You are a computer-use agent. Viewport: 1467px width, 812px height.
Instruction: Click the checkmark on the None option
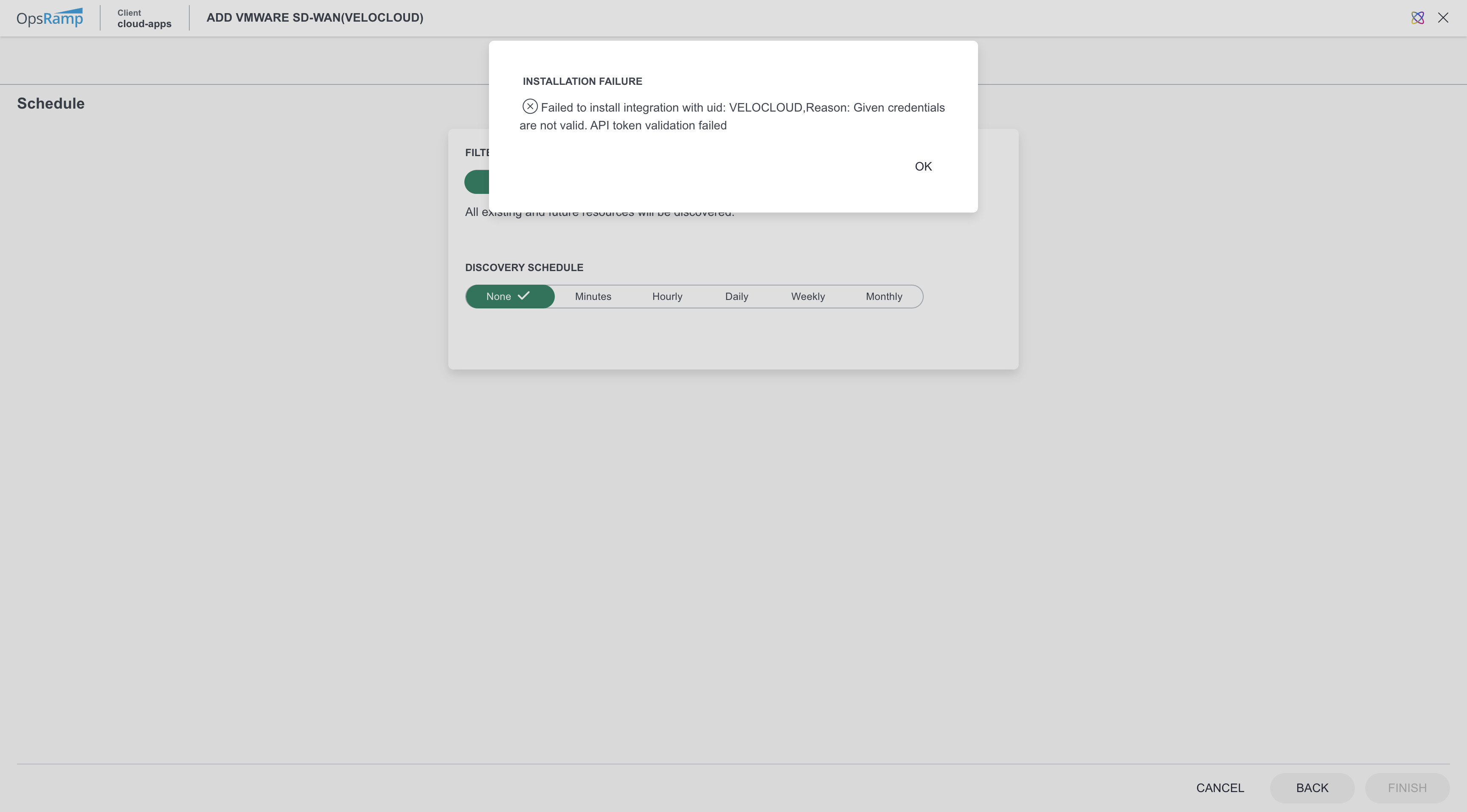[523, 295]
